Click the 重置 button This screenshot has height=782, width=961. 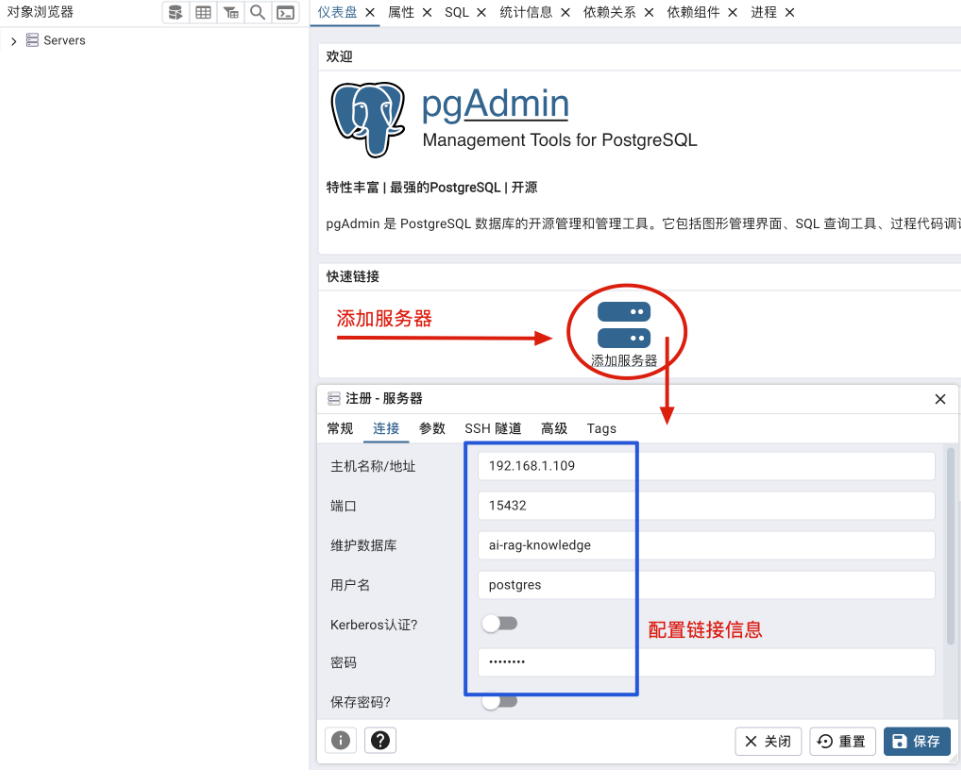842,742
